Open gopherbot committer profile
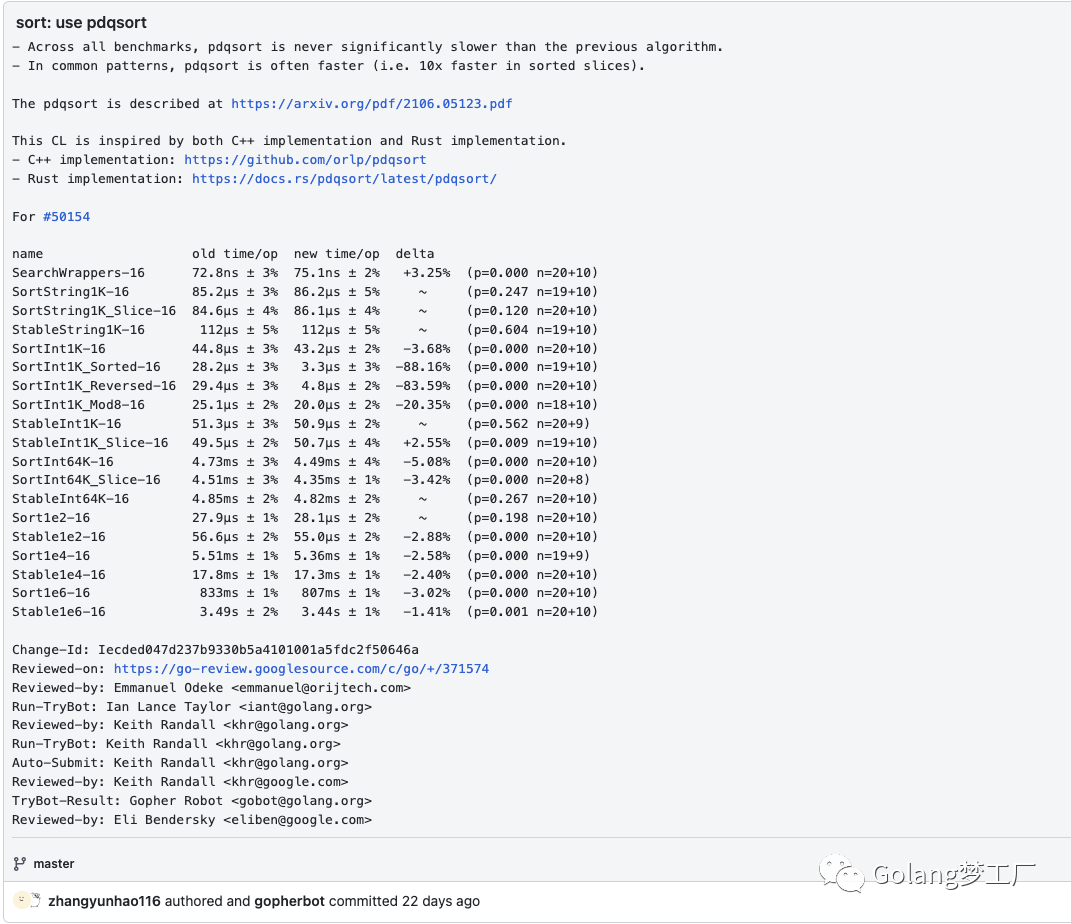The height and width of the screenshot is (924, 1071). (290, 901)
